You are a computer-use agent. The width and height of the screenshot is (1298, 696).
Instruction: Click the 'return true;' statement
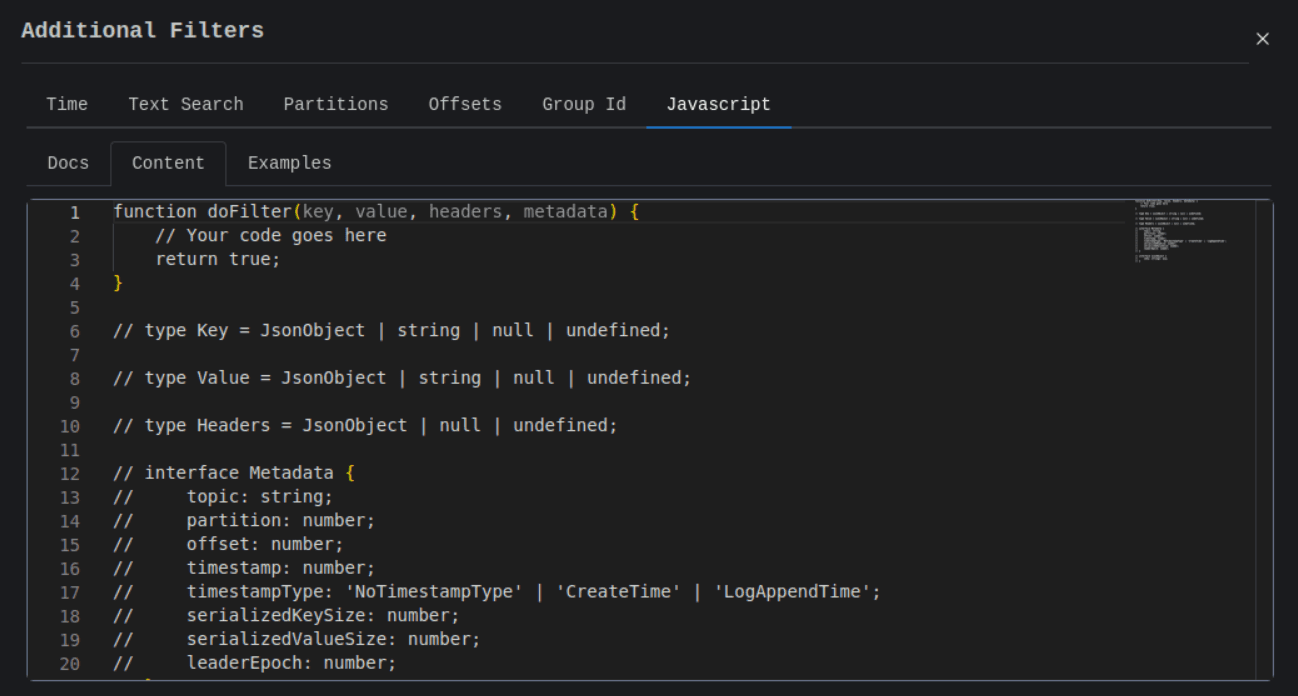(x=218, y=259)
